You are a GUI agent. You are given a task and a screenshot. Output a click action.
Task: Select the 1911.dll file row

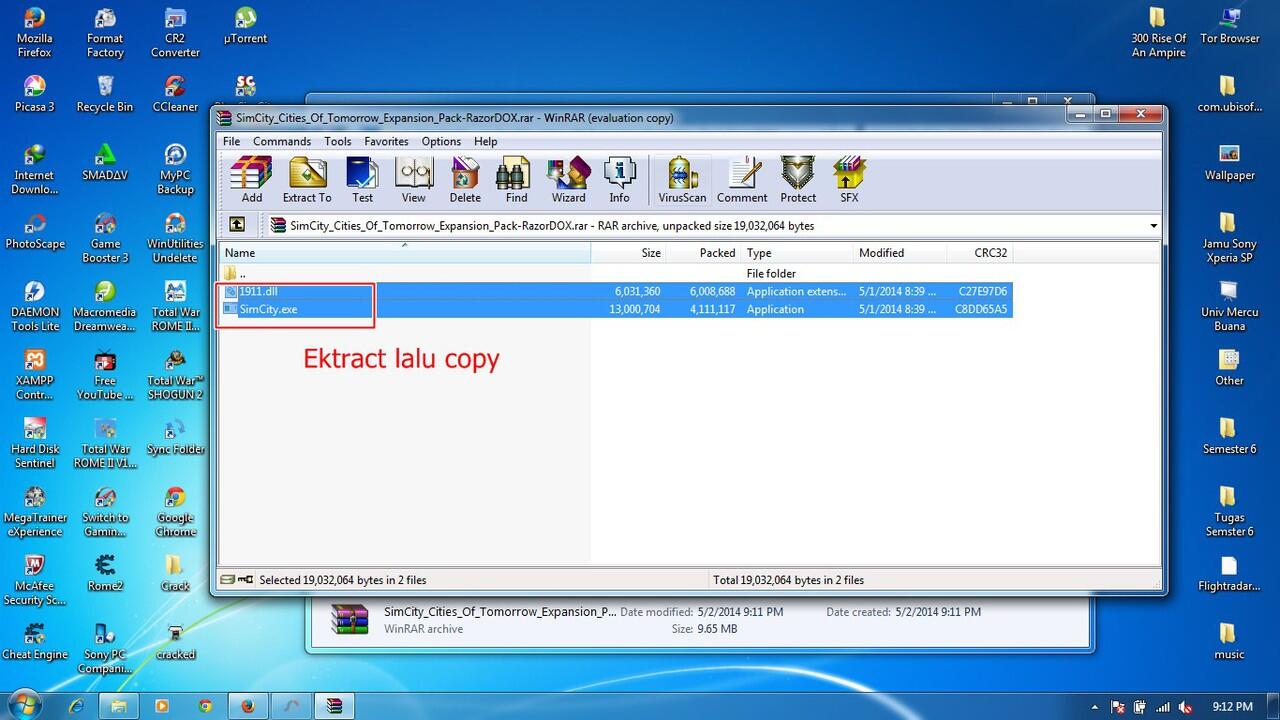[x=616, y=291]
